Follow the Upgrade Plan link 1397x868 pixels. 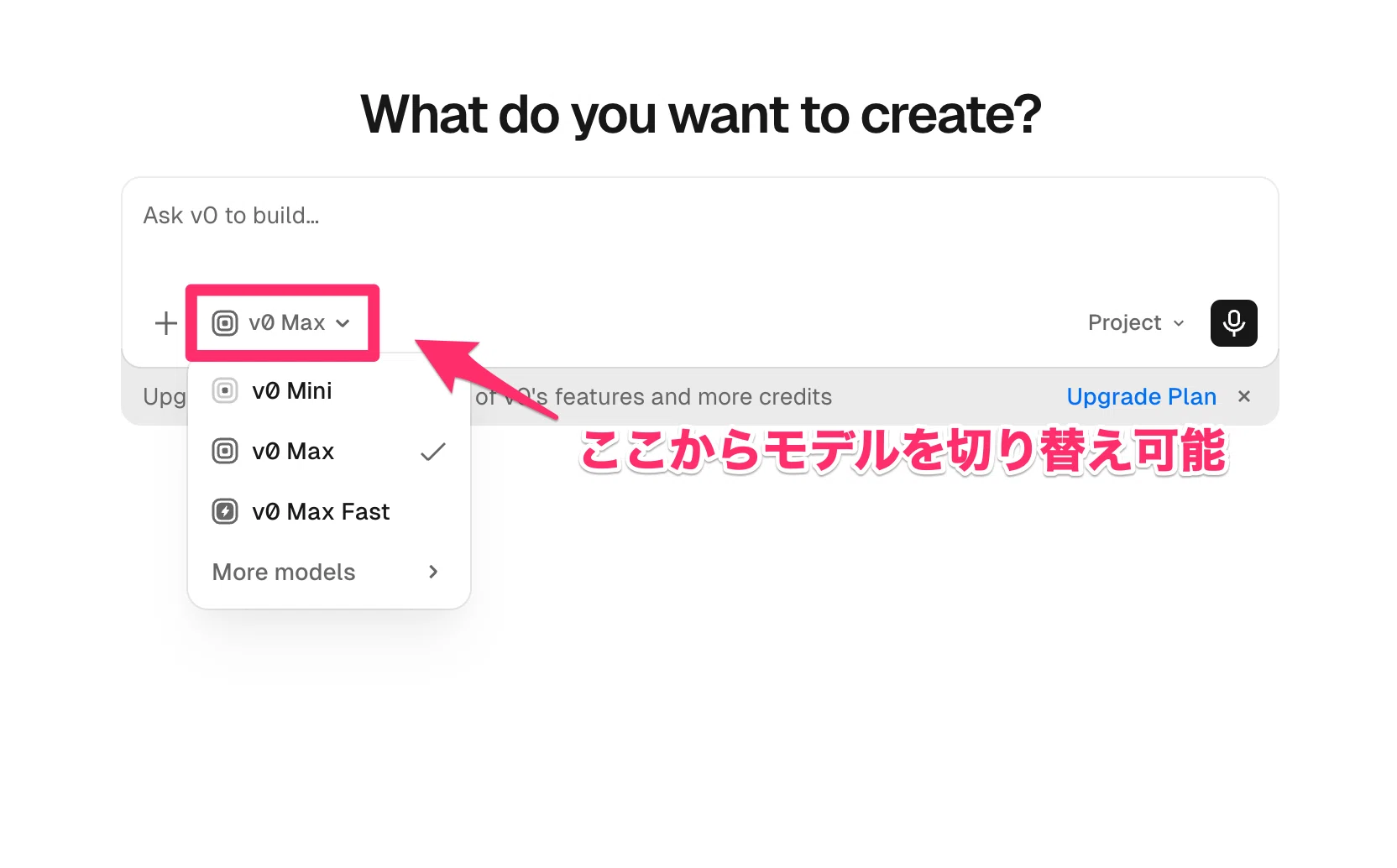pos(1141,397)
